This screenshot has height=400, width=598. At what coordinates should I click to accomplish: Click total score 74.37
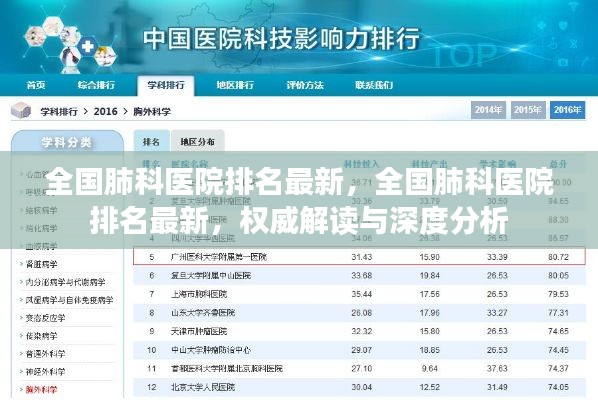[558, 368]
